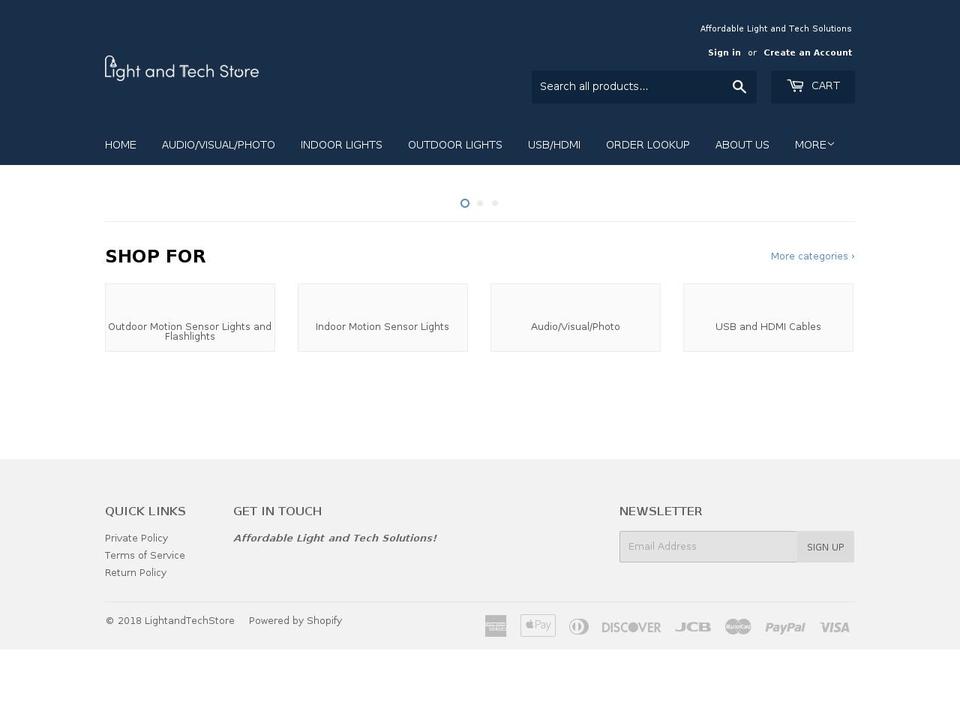
Task: Click the SHOP FOR heading
Action: click(x=156, y=256)
